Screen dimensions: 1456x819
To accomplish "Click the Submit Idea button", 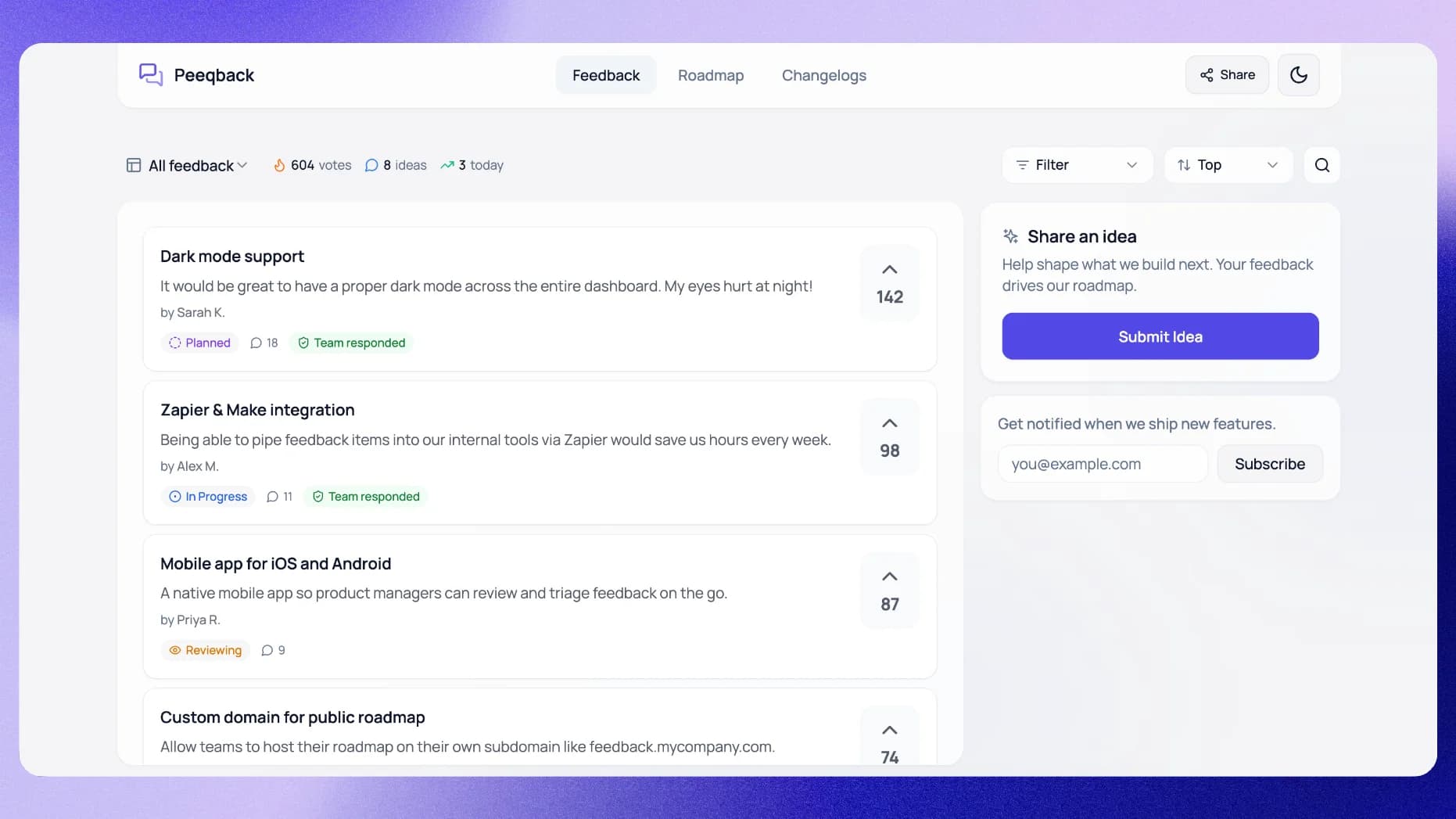I will [1160, 336].
